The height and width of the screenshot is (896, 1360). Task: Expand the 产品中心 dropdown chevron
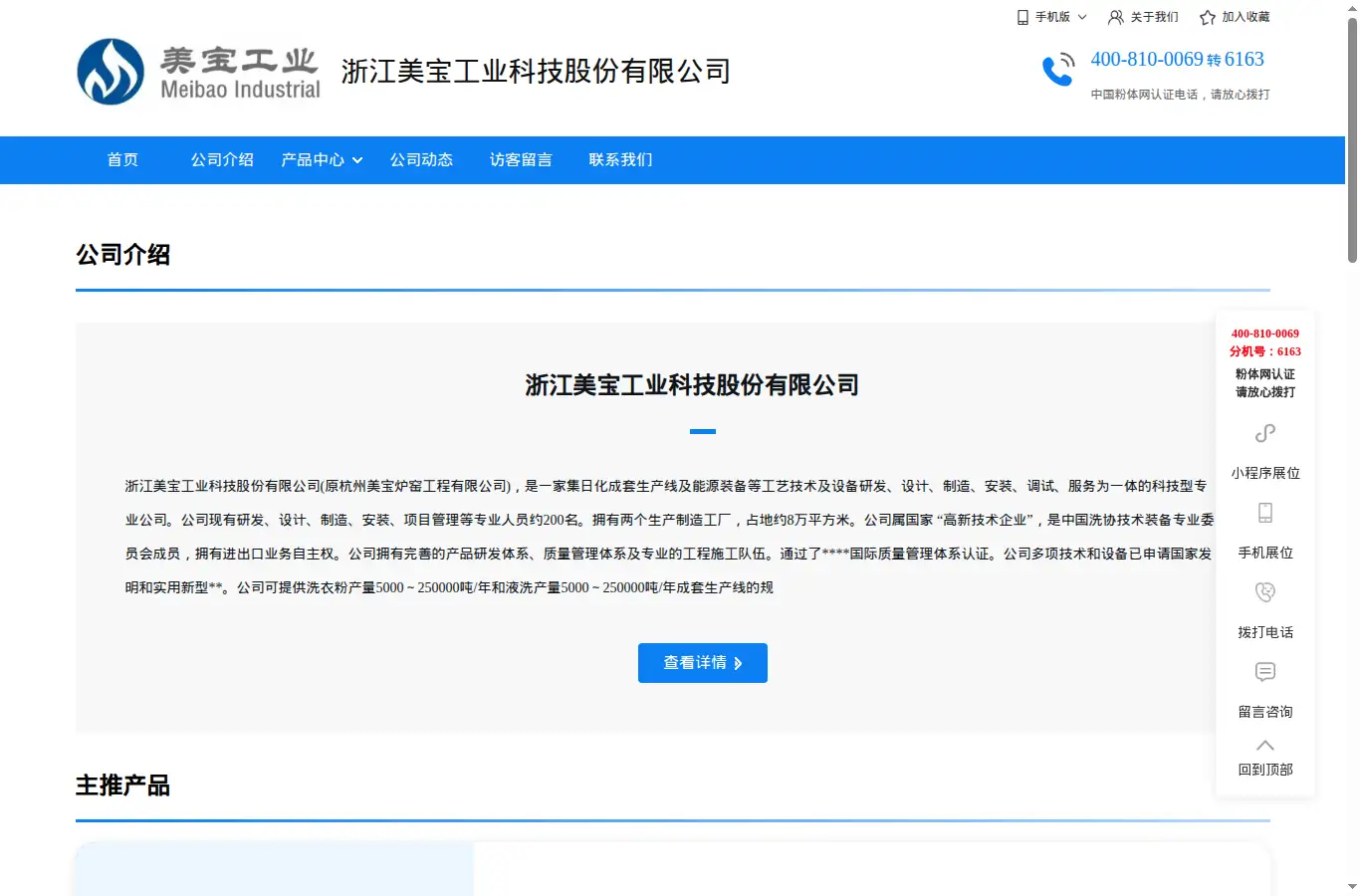click(357, 160)
